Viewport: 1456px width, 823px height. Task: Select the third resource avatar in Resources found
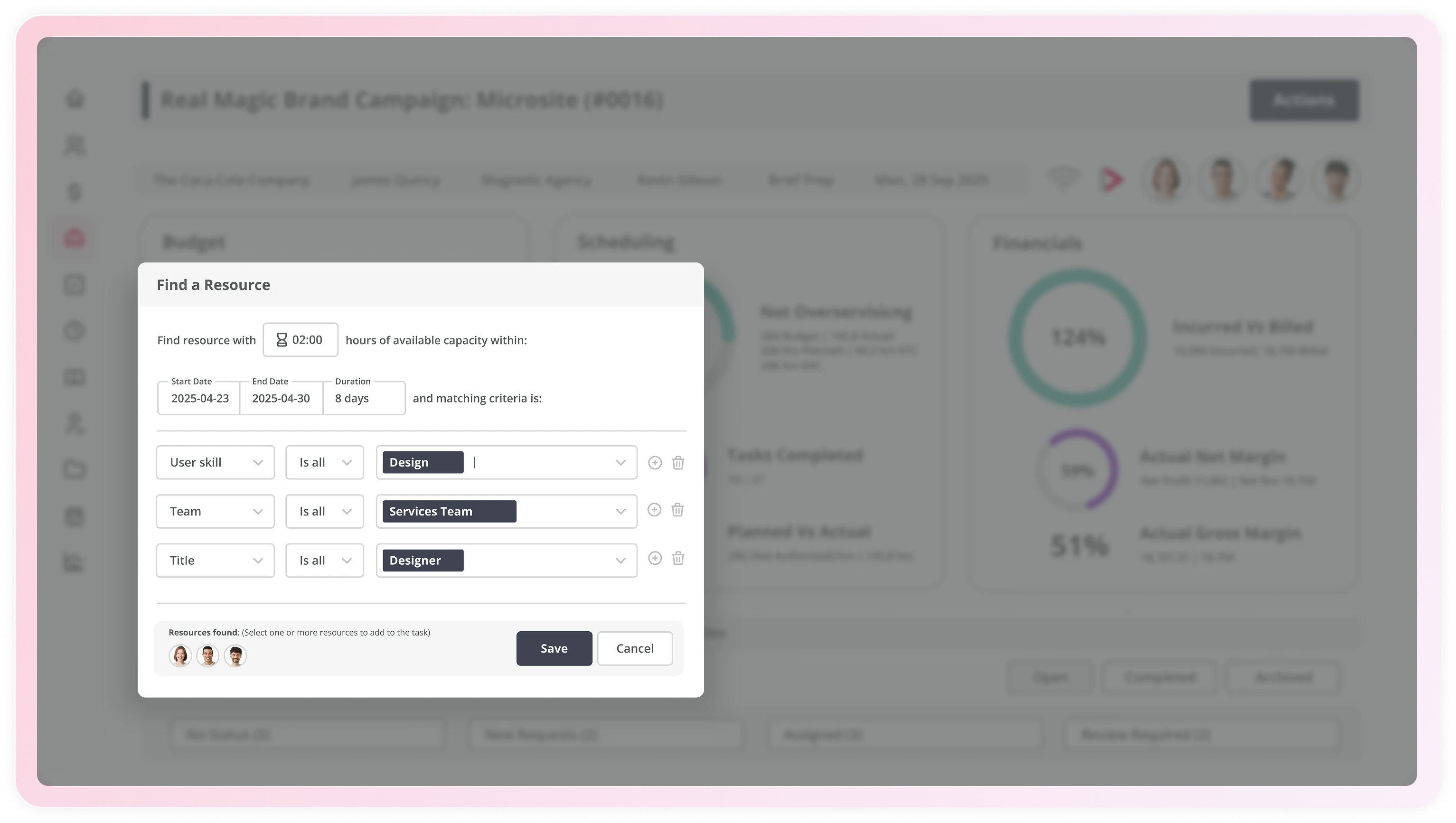(235, 655)
